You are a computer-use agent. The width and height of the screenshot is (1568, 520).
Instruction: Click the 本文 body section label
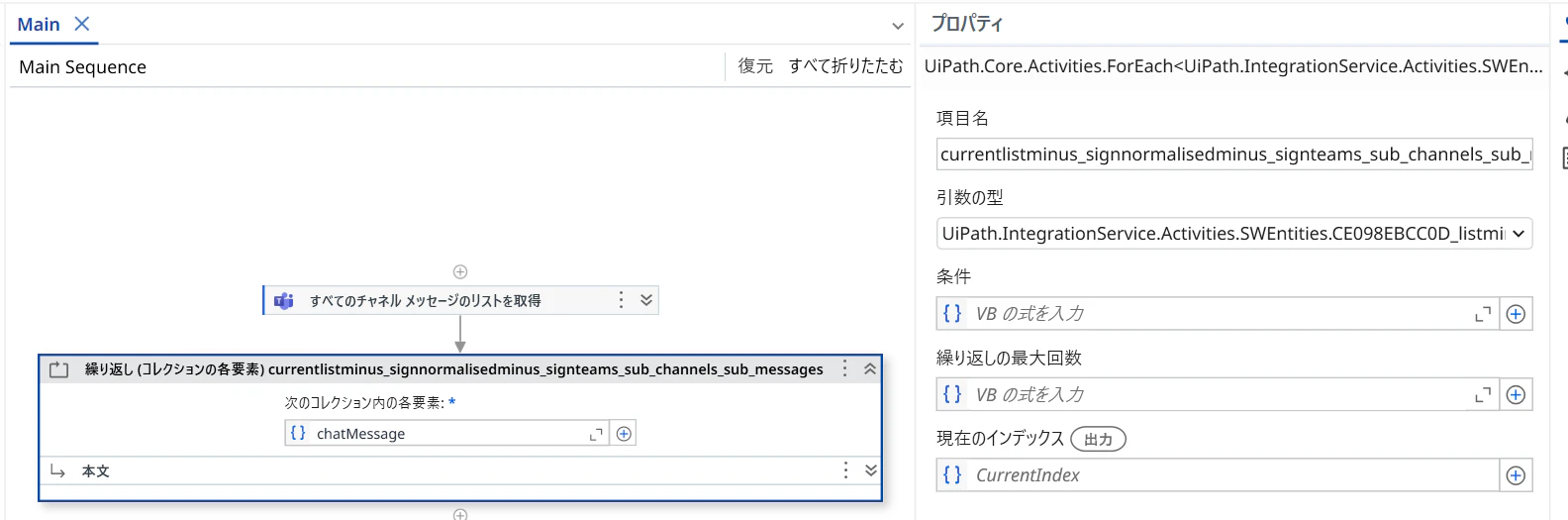[96, 471]
